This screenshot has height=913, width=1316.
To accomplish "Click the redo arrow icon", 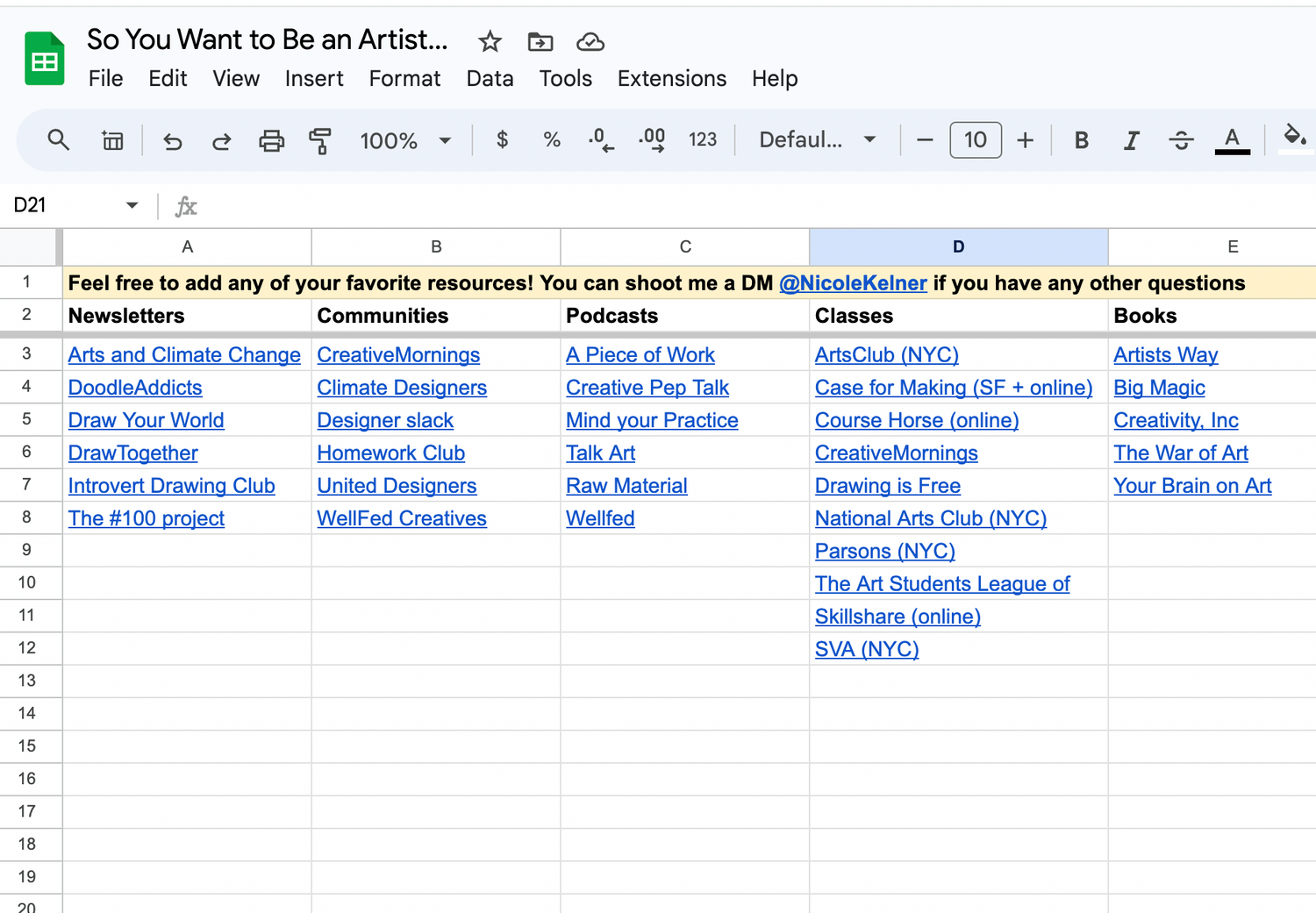I will tap(221, 140).
